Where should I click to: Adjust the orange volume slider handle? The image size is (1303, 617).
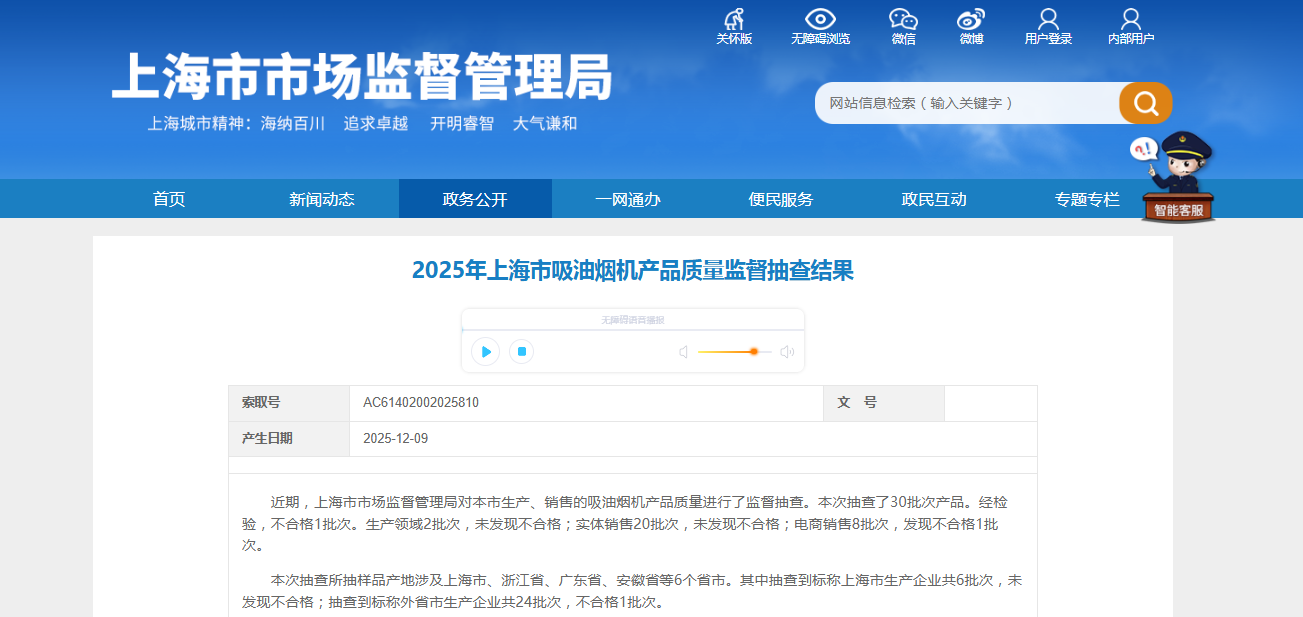(x=754, y=352)
